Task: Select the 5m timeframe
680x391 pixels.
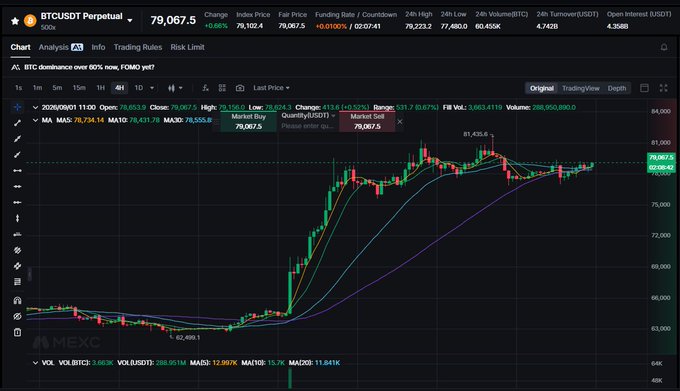Action: (57, 88)
